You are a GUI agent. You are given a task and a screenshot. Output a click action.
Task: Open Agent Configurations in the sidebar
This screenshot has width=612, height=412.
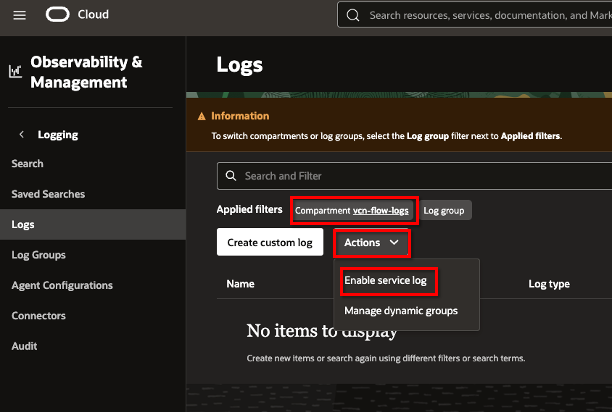[62, 285]
